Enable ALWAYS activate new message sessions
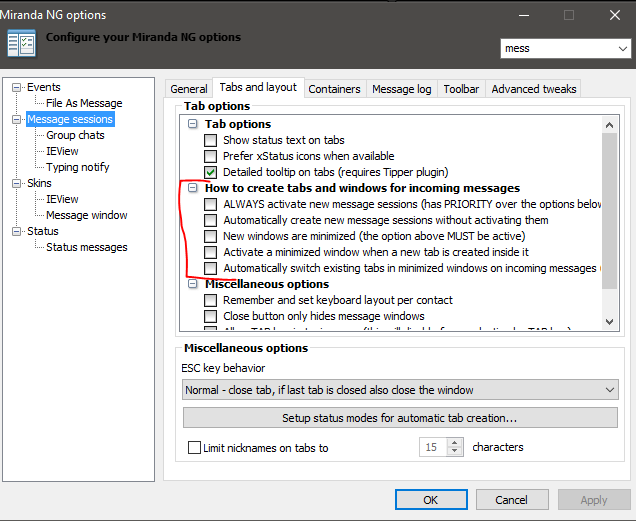 tap(210, 204)
